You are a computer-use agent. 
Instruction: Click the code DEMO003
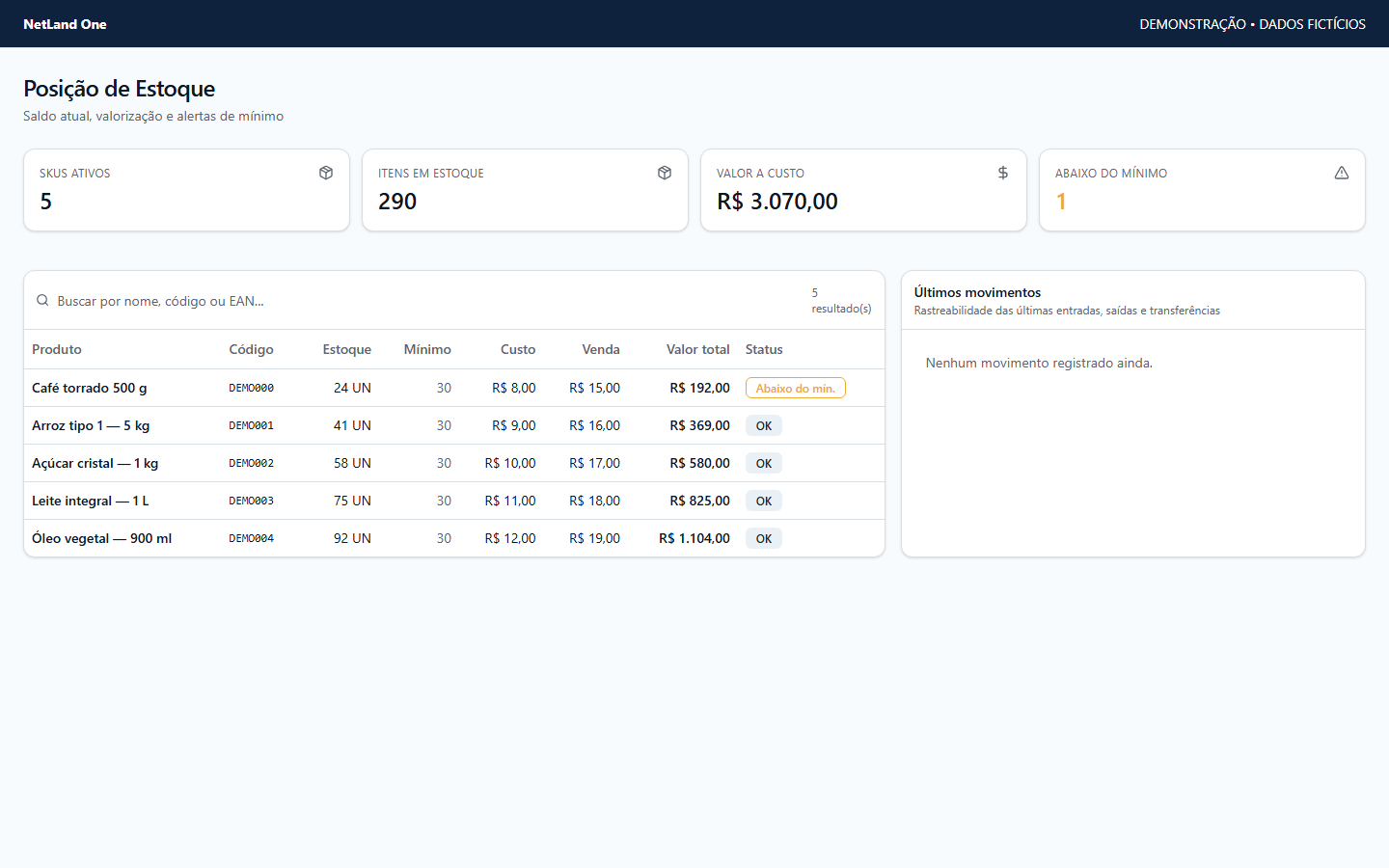click(x=251, y=501)
